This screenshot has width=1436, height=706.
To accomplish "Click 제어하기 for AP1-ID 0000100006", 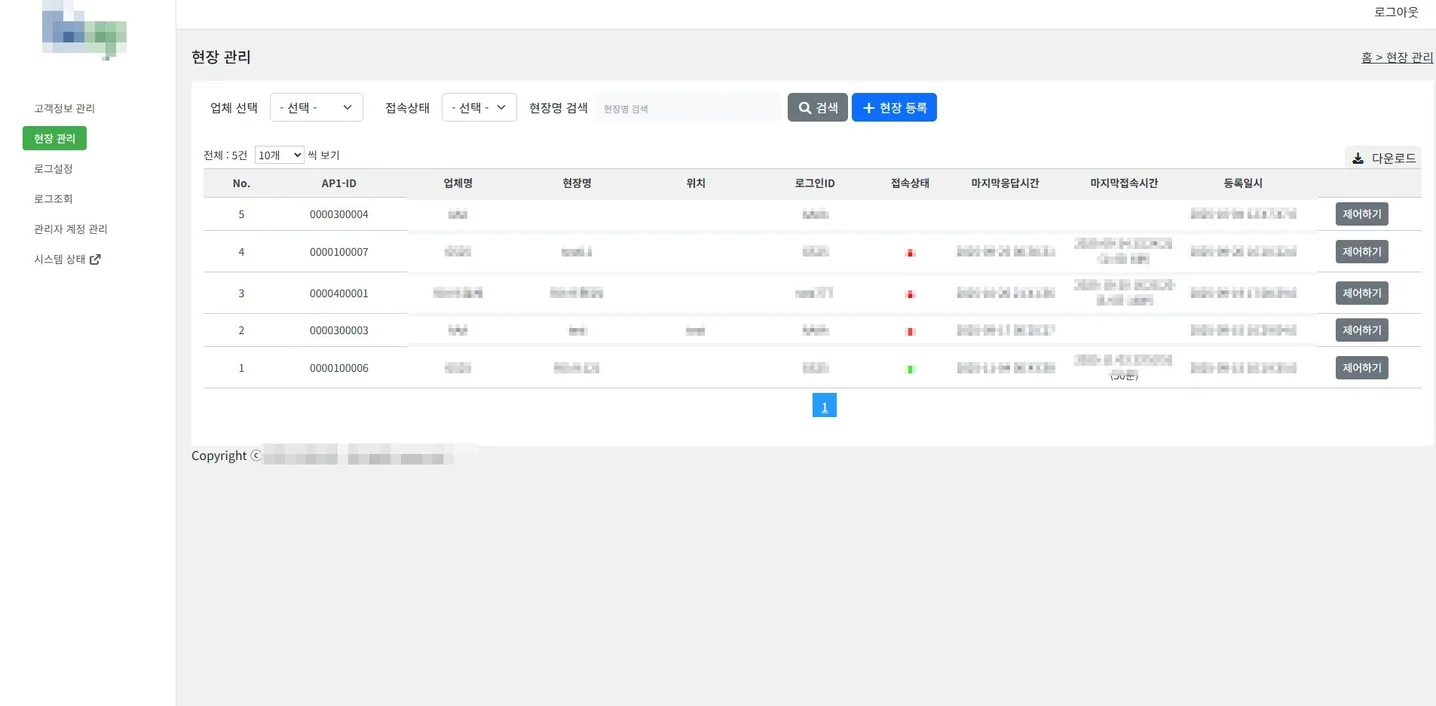I will 1362,368.
